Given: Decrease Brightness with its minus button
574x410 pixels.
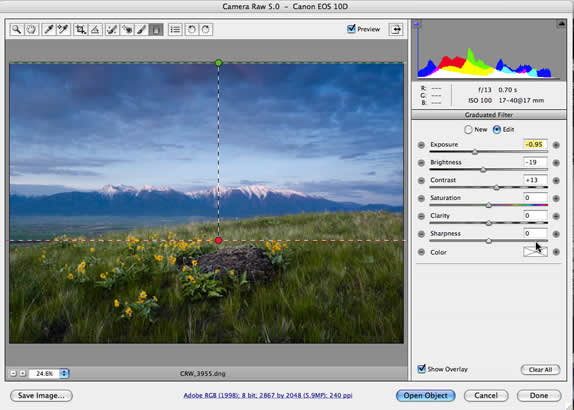Looking at the screenshot, I should coord(421,163).
